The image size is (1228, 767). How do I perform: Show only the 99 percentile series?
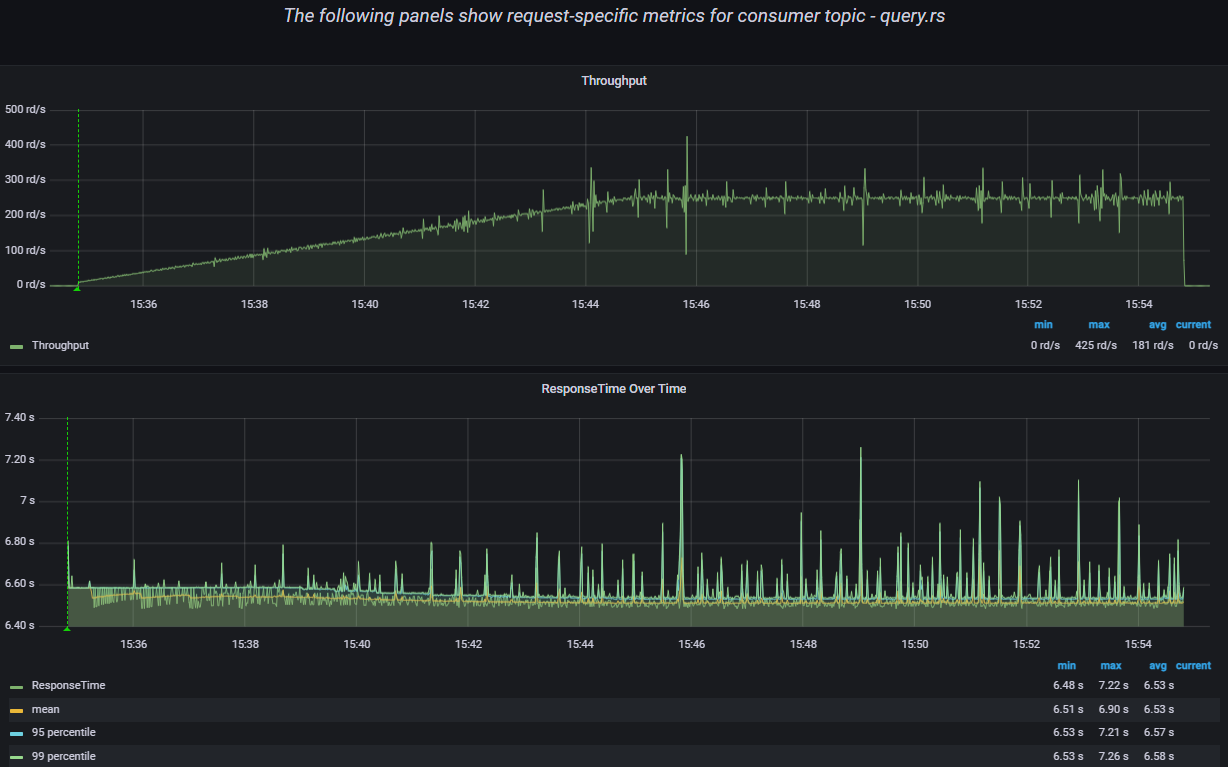click(63, 756)
